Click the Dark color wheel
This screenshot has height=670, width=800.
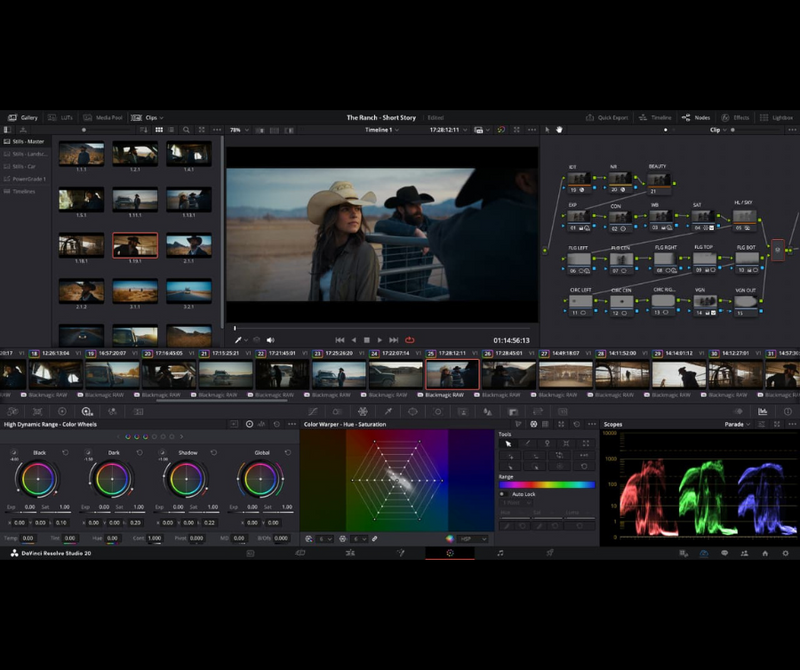click(x=112, y=479)
